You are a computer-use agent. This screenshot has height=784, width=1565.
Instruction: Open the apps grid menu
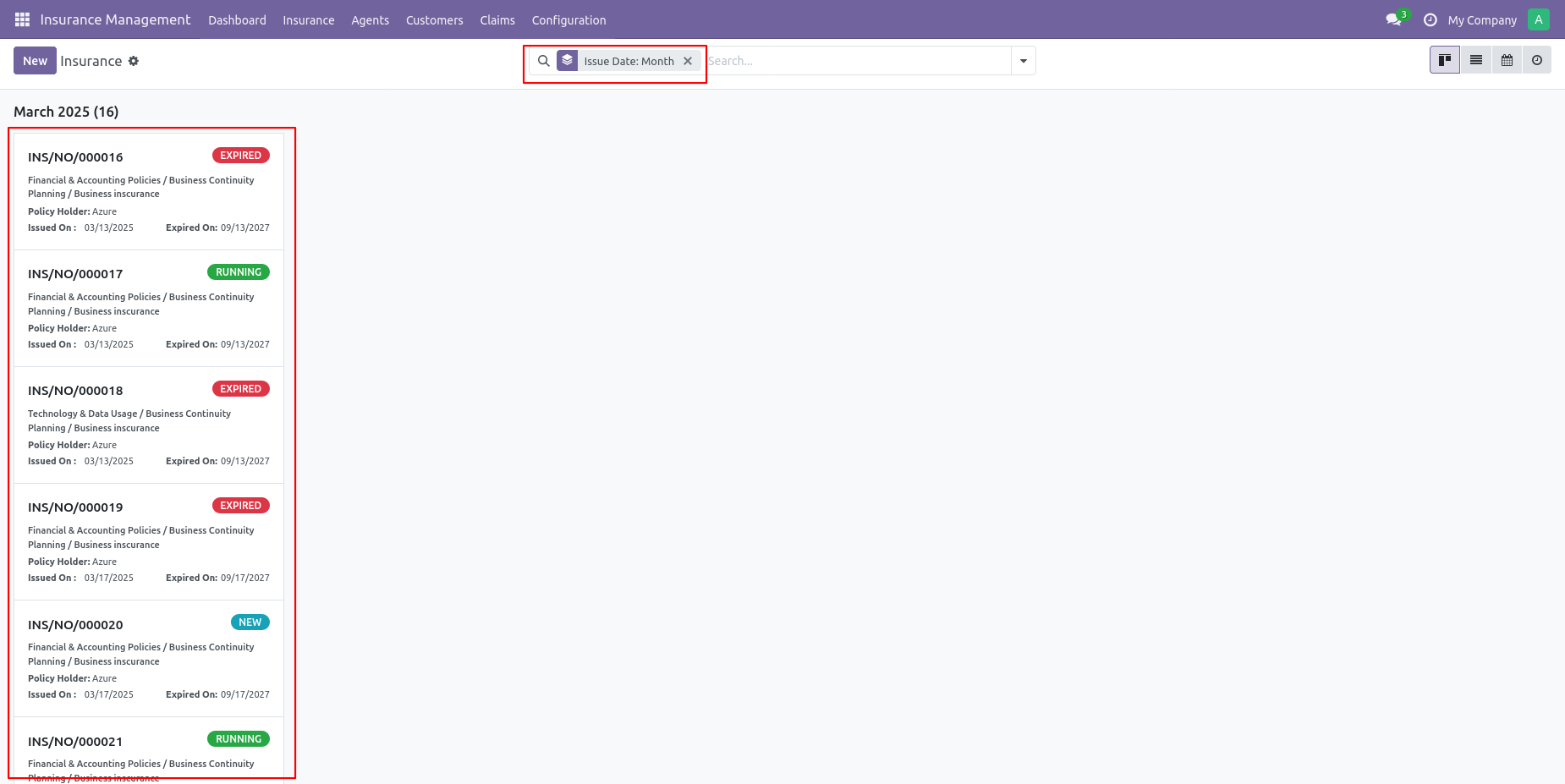point(22,19)
